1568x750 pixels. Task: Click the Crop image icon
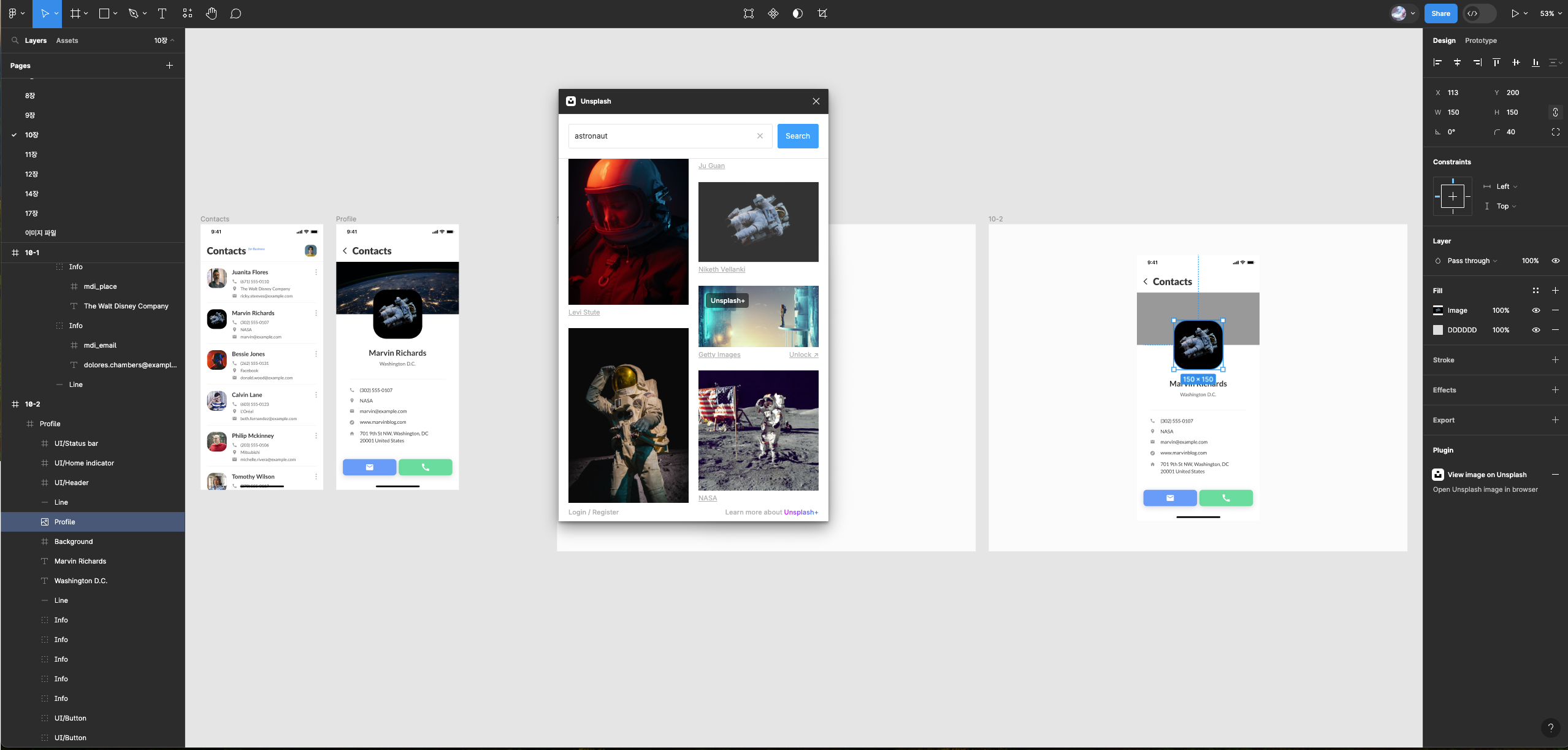click(x=822, y=13)
